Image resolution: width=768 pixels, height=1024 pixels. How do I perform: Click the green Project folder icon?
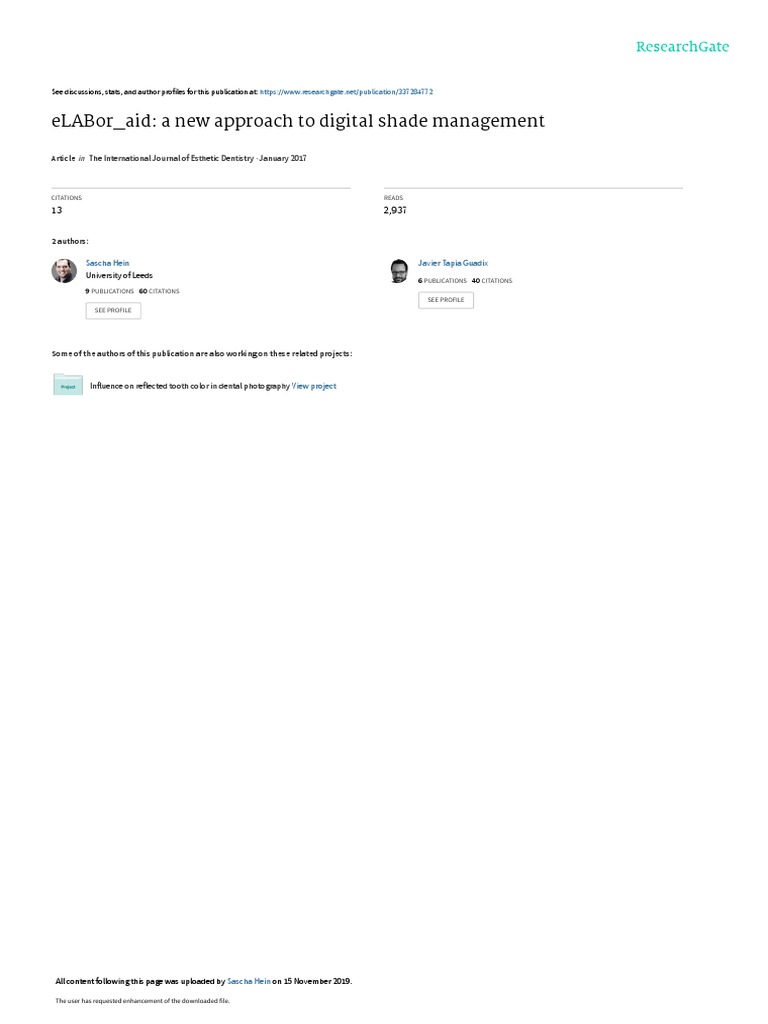pos(68,385)
